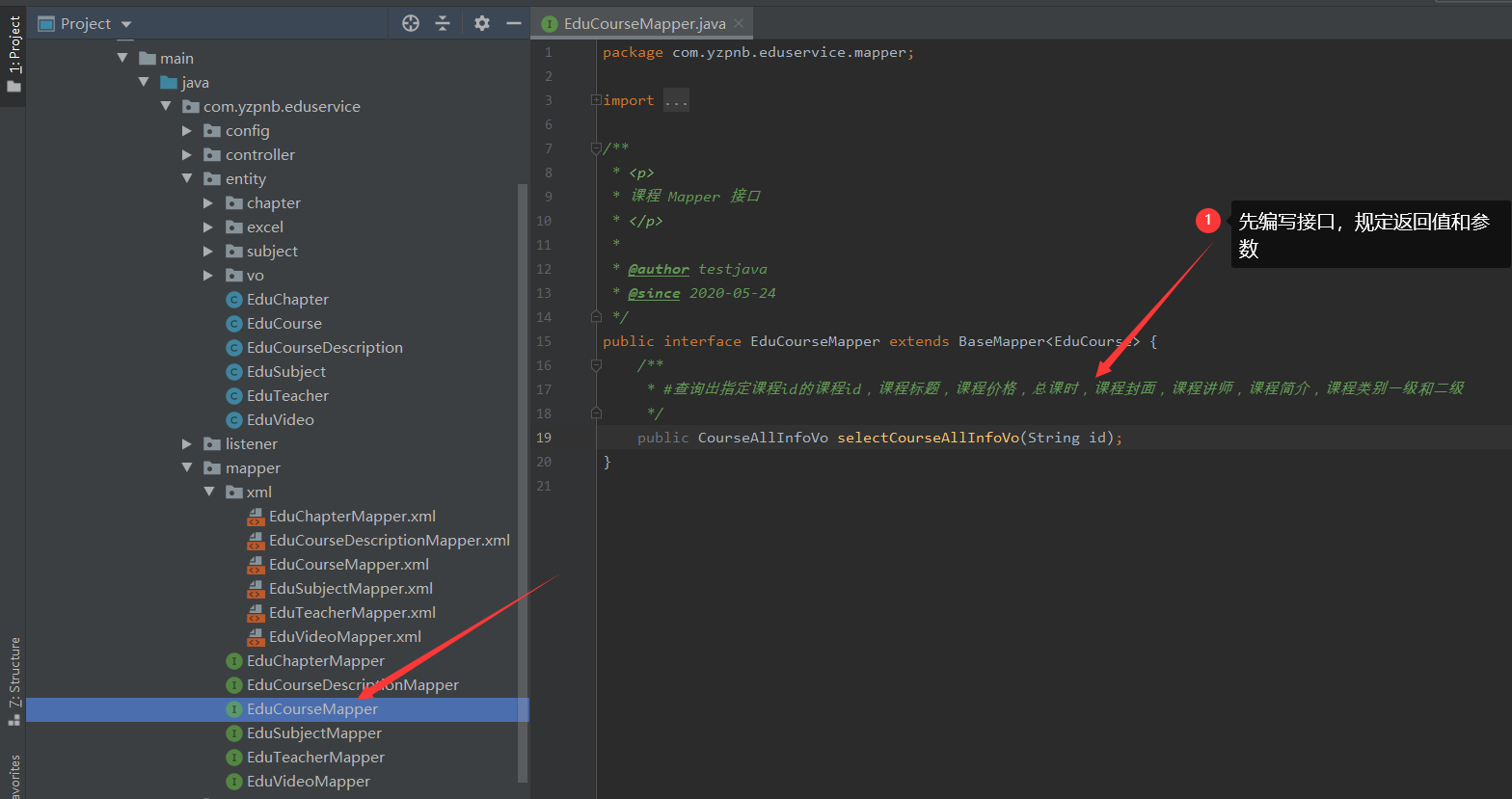Viewport: 1512px width, 799px height.
Task: Expand the controller package
Action: [x=187, y=154]
